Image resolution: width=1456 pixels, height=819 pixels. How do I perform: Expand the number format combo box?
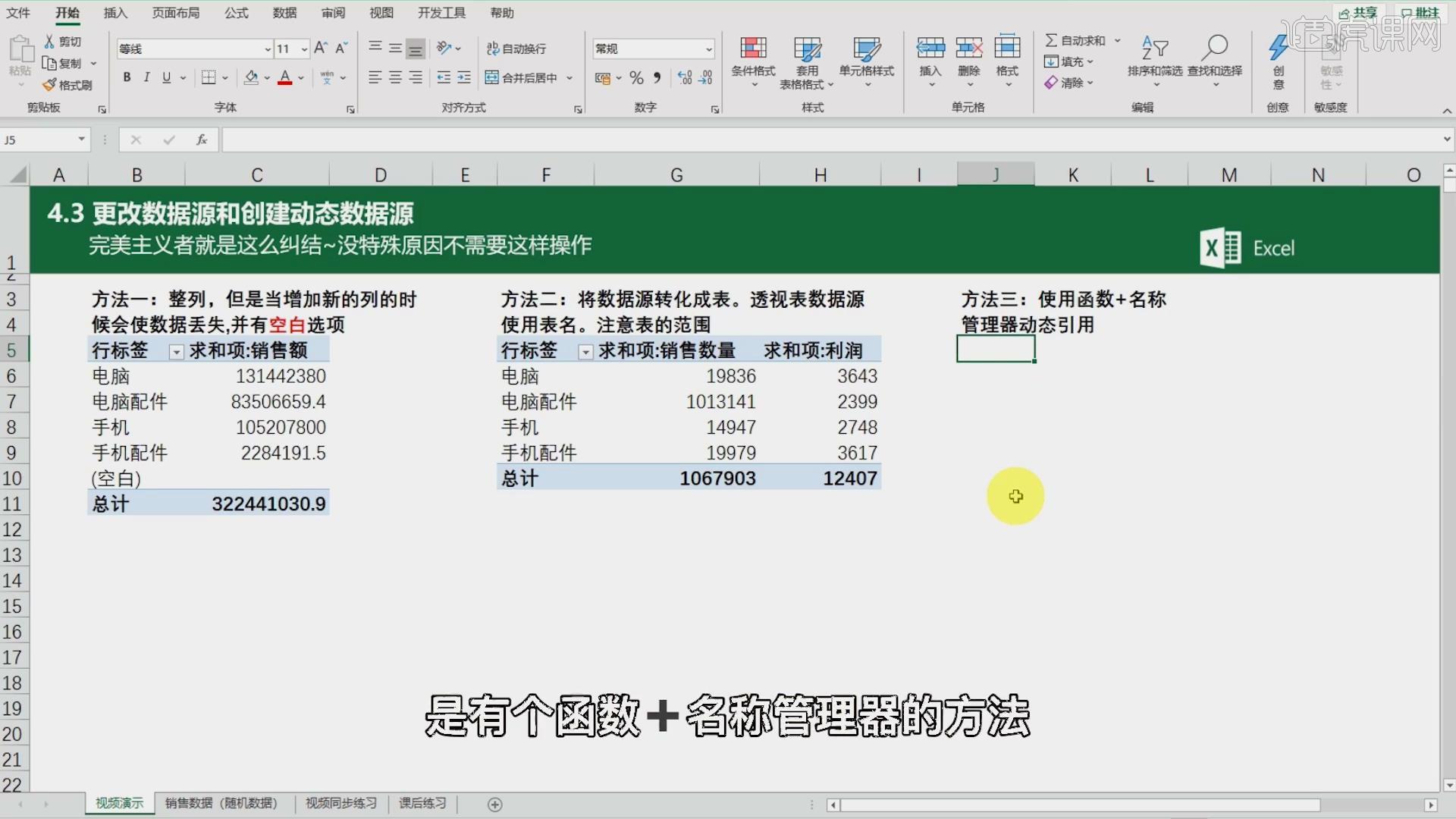[708, 49]
